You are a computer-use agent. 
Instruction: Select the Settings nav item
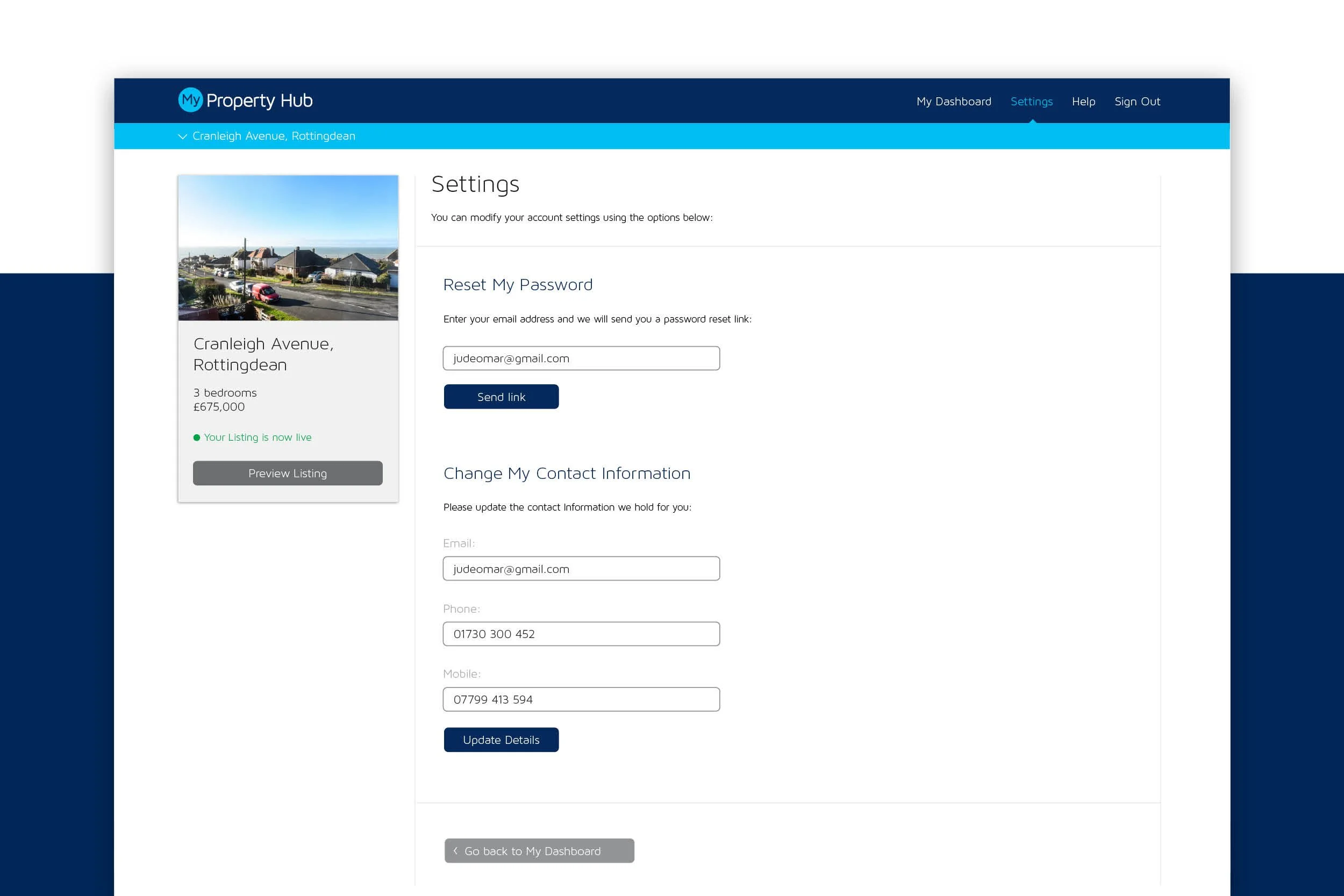click(x=1032, y=101)
